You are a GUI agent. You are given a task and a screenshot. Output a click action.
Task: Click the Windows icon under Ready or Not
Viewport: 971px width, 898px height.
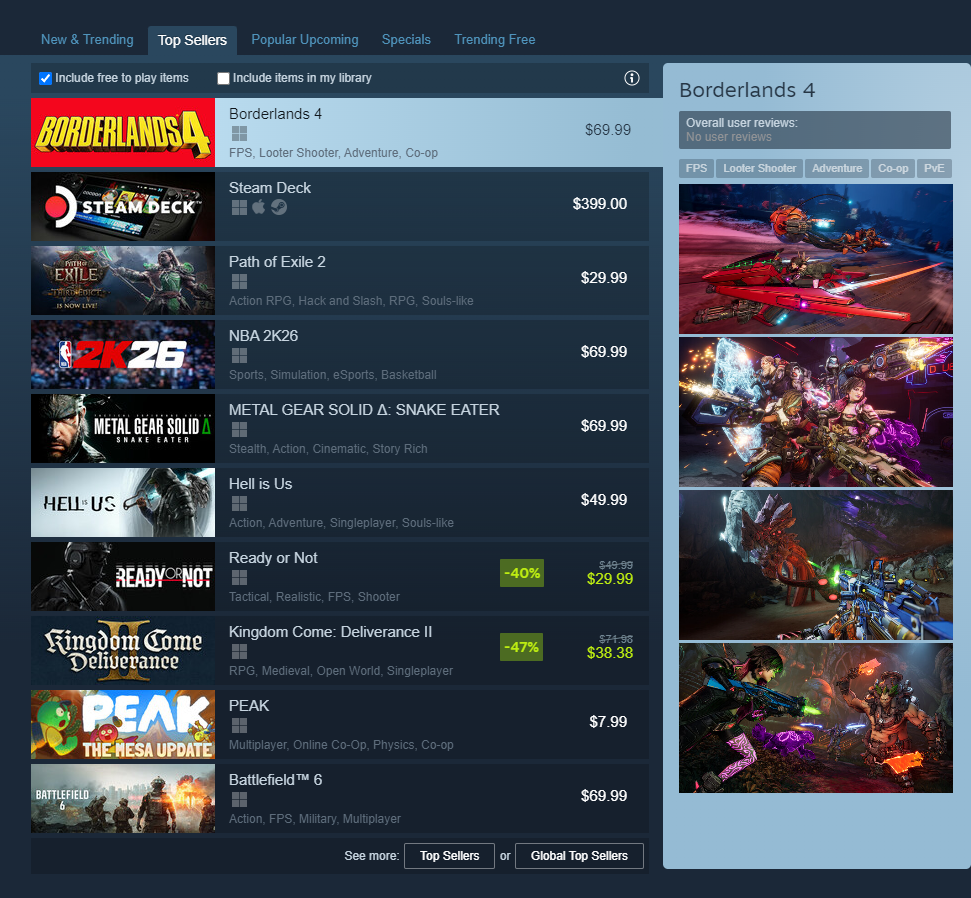point(239,578)
